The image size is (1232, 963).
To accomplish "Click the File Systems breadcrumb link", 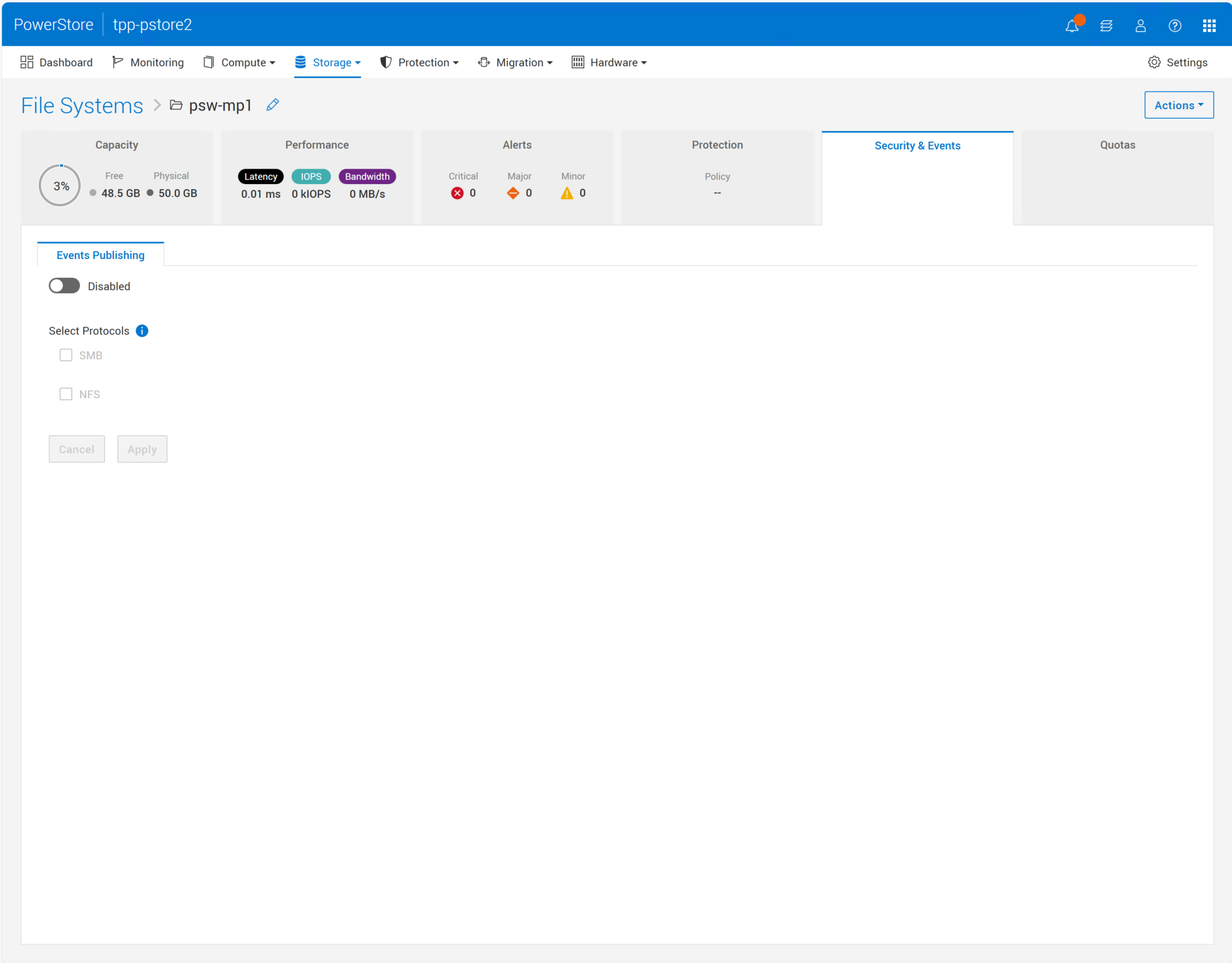I will click(x=82, y=105).
